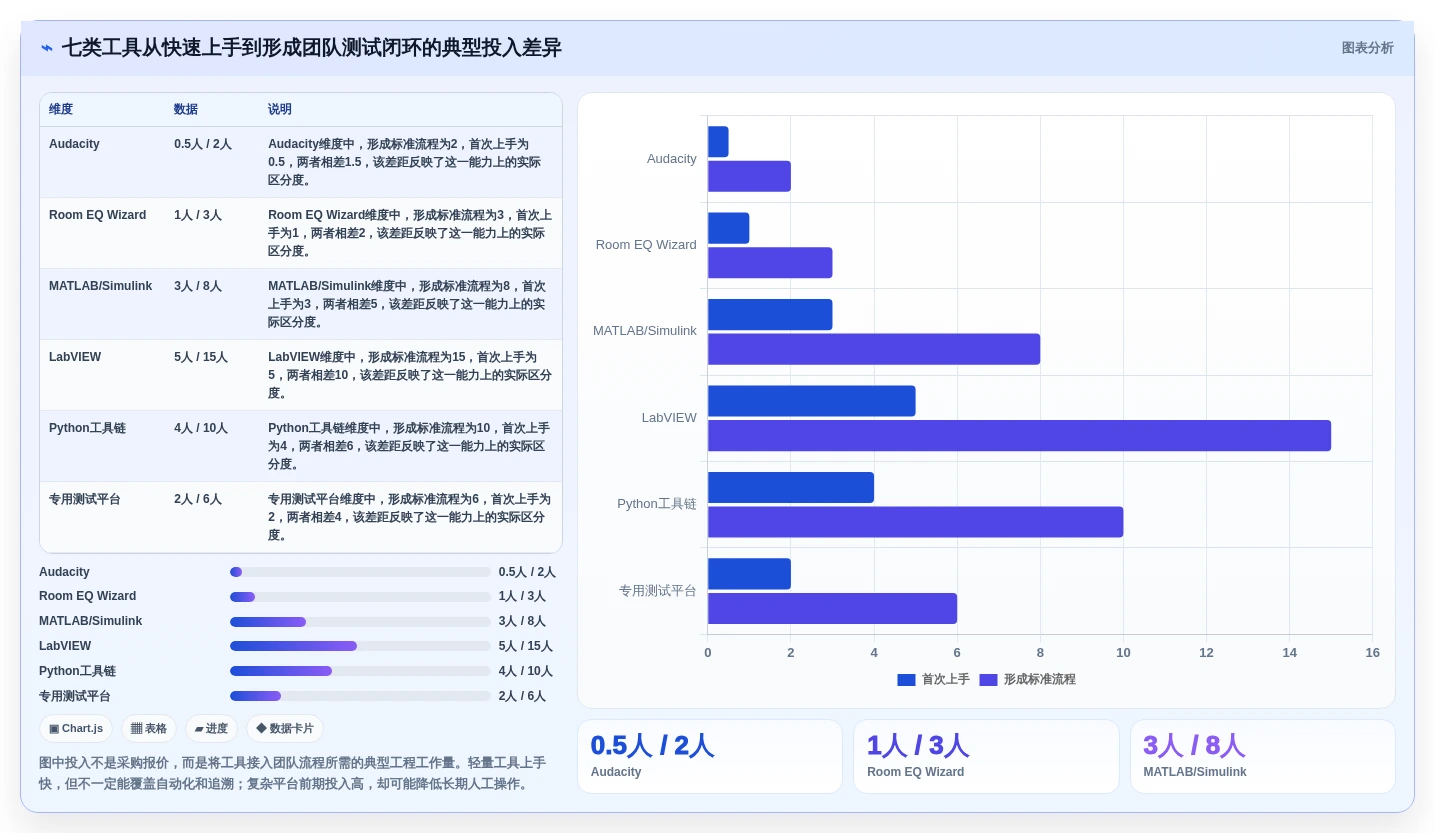This screenshot has width=1435, height=833.
Task: Click the MATLAB/Simulink 形成标准流程 chart bar
Action: 874,349
